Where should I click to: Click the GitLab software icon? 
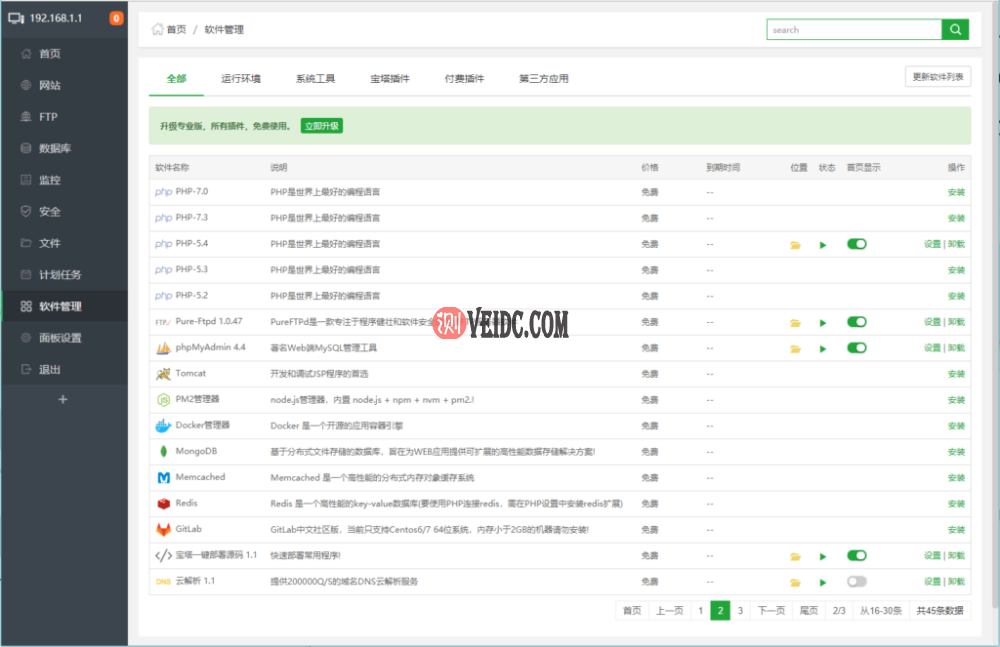tap(163, 529)
